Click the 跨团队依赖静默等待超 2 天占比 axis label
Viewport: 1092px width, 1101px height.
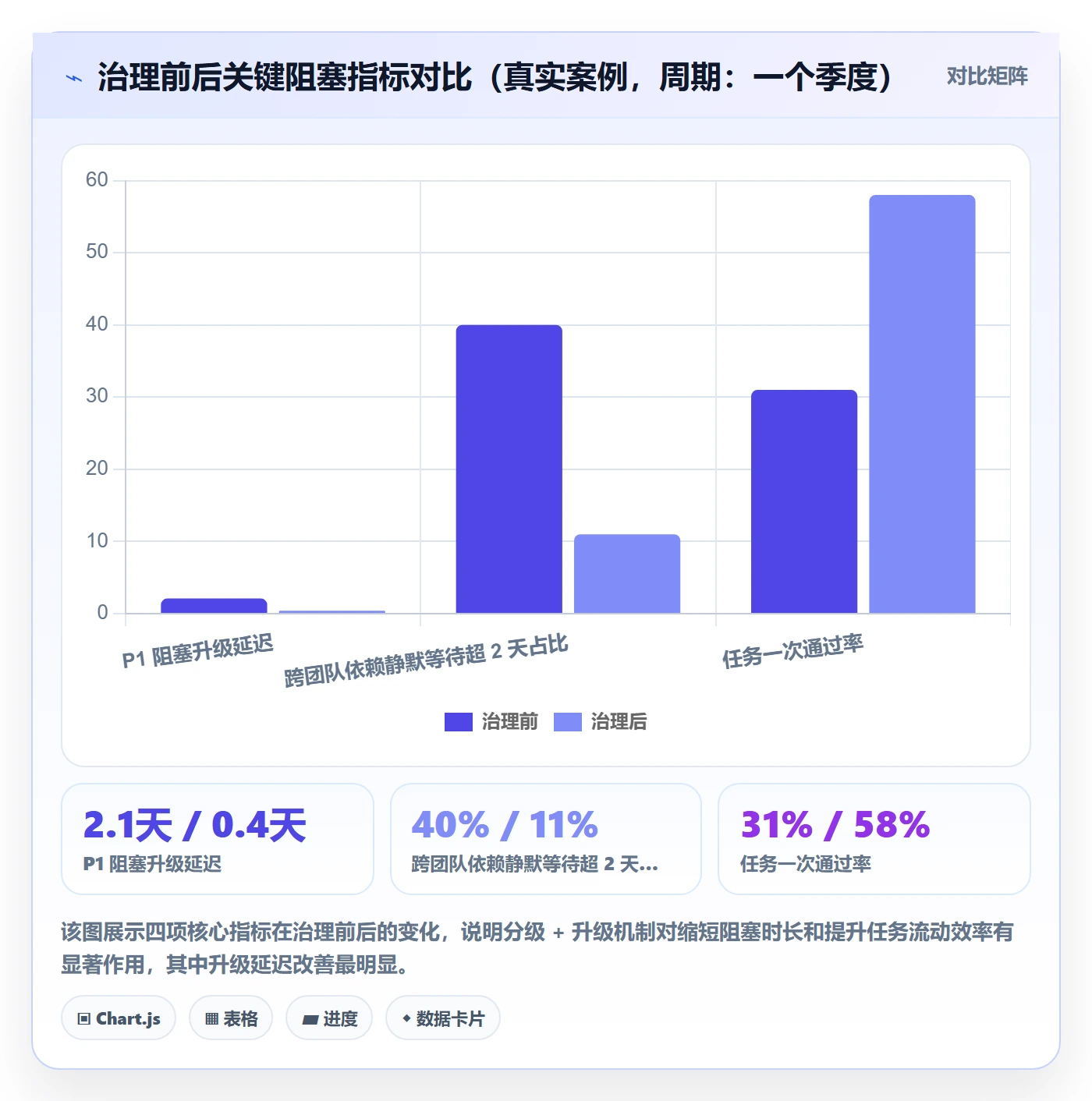[x=426, y=660]
